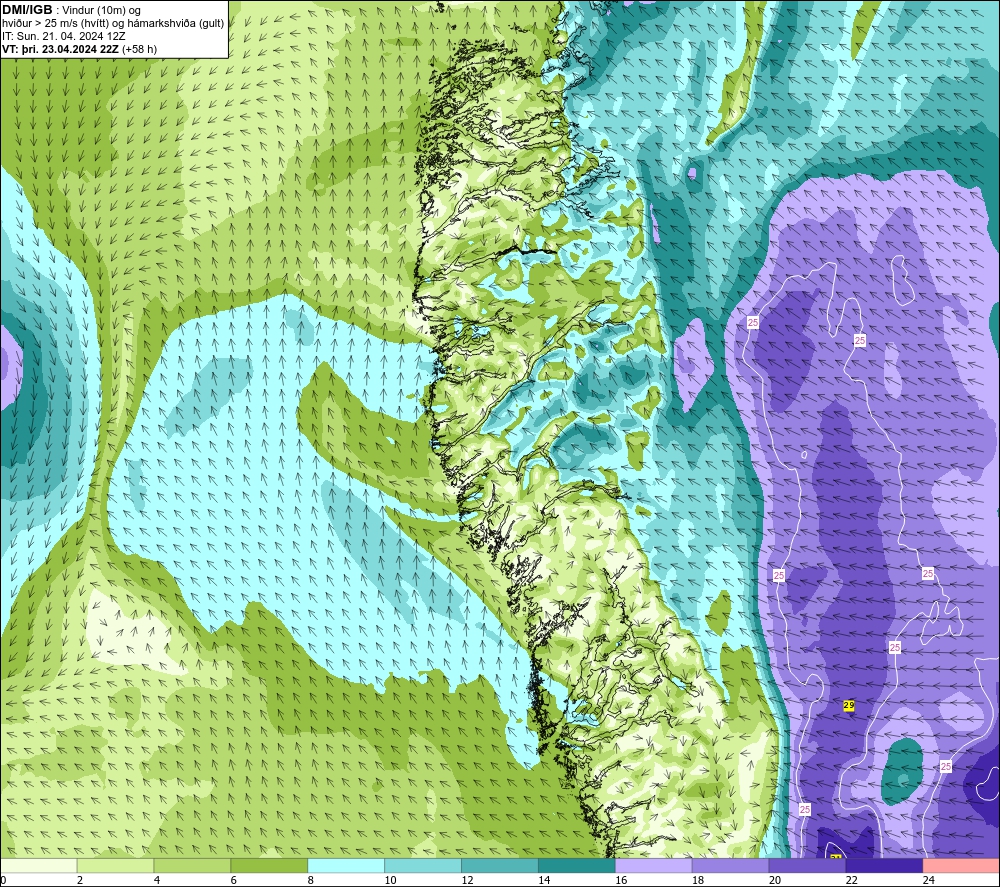Select the 16–18 m/s light purple legend swatch
1000x887 pixels.
pyautogui.click(x=654, y=866)
